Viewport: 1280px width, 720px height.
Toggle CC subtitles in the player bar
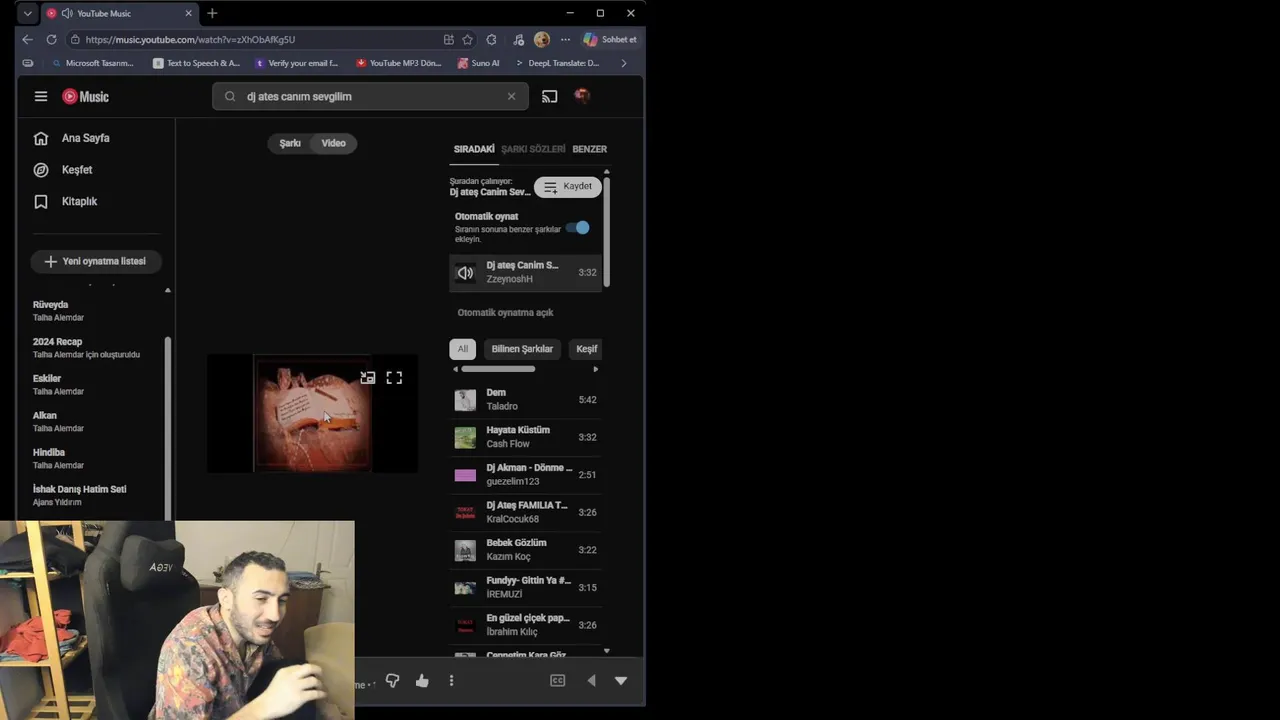coord(558,680)
